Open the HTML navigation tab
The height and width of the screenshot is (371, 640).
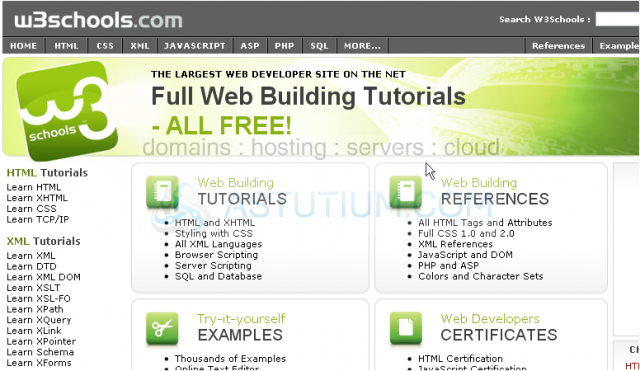tap(67, 46)
